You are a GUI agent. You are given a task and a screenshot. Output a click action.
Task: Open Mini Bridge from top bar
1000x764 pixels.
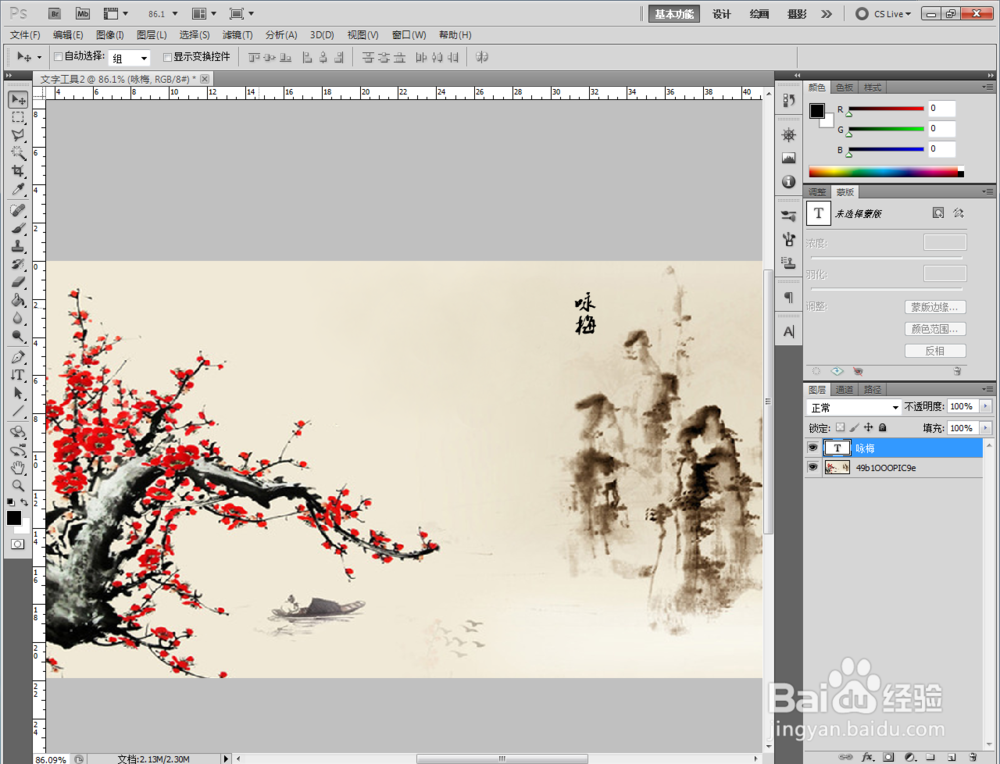pyautogui.click(x=82, y=13)
